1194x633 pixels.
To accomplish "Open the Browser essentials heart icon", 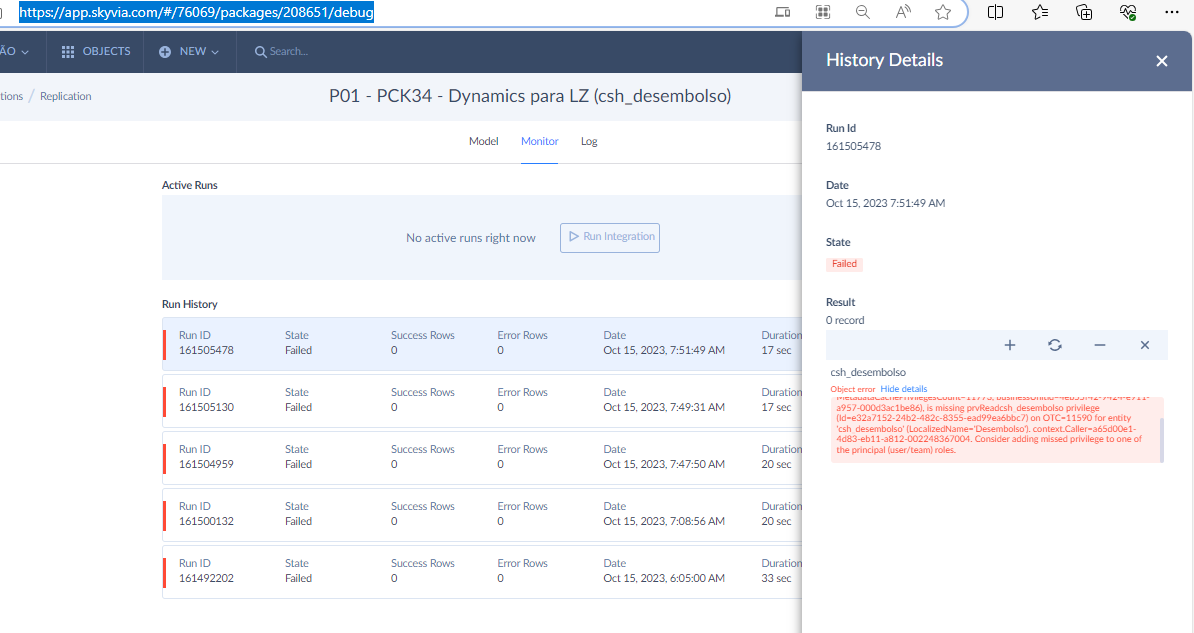I will pyautogui.click(x=1128, y=12).
